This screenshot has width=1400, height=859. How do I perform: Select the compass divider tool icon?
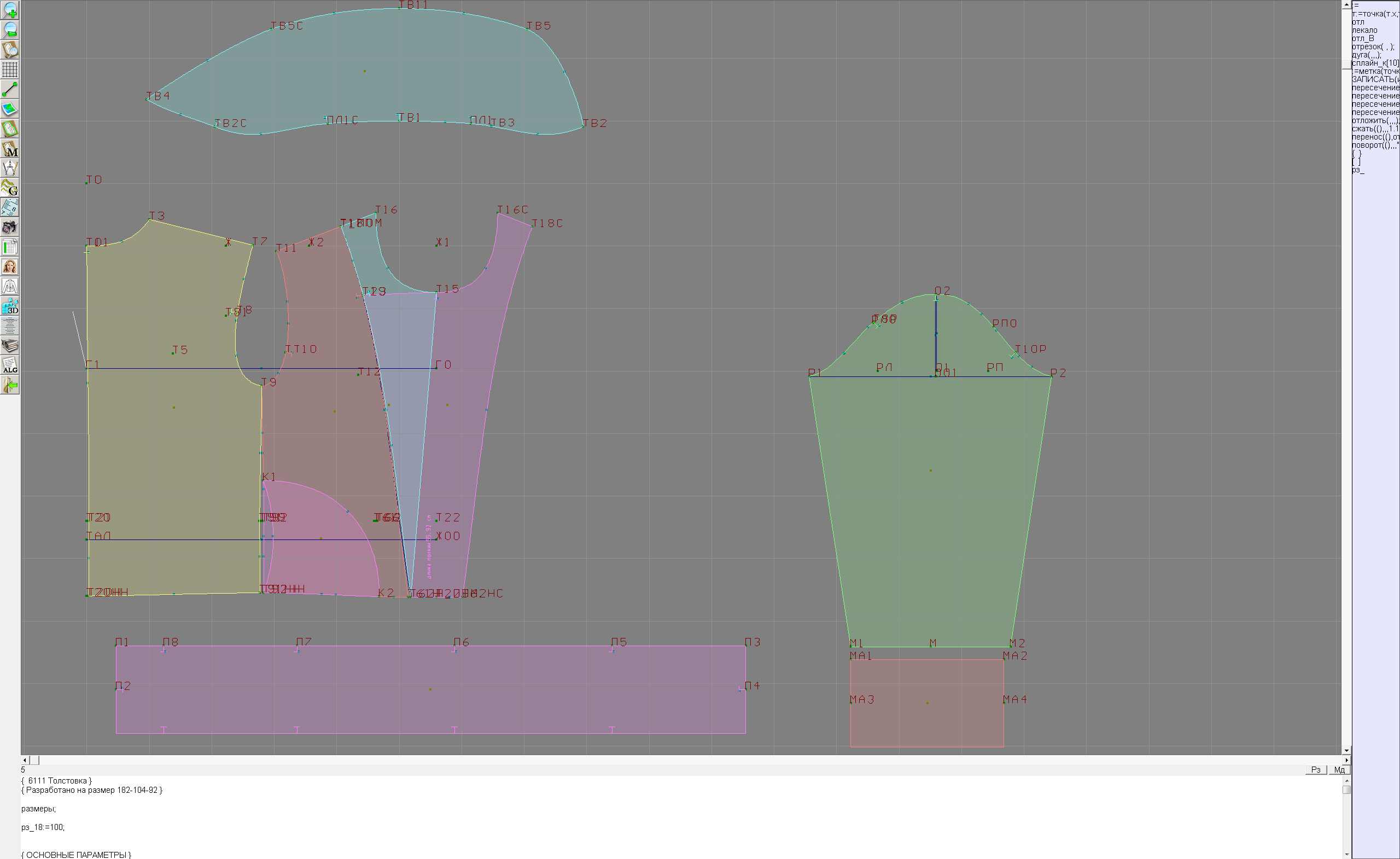coord(10,169)
